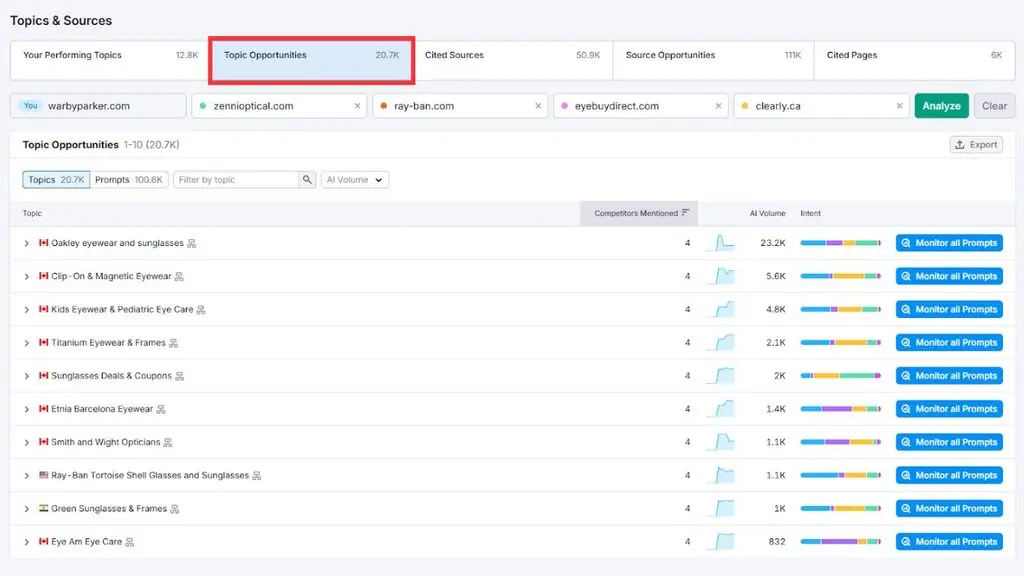
Task: Click the search magnifier in Filter by topic
Action: [307, 180]
